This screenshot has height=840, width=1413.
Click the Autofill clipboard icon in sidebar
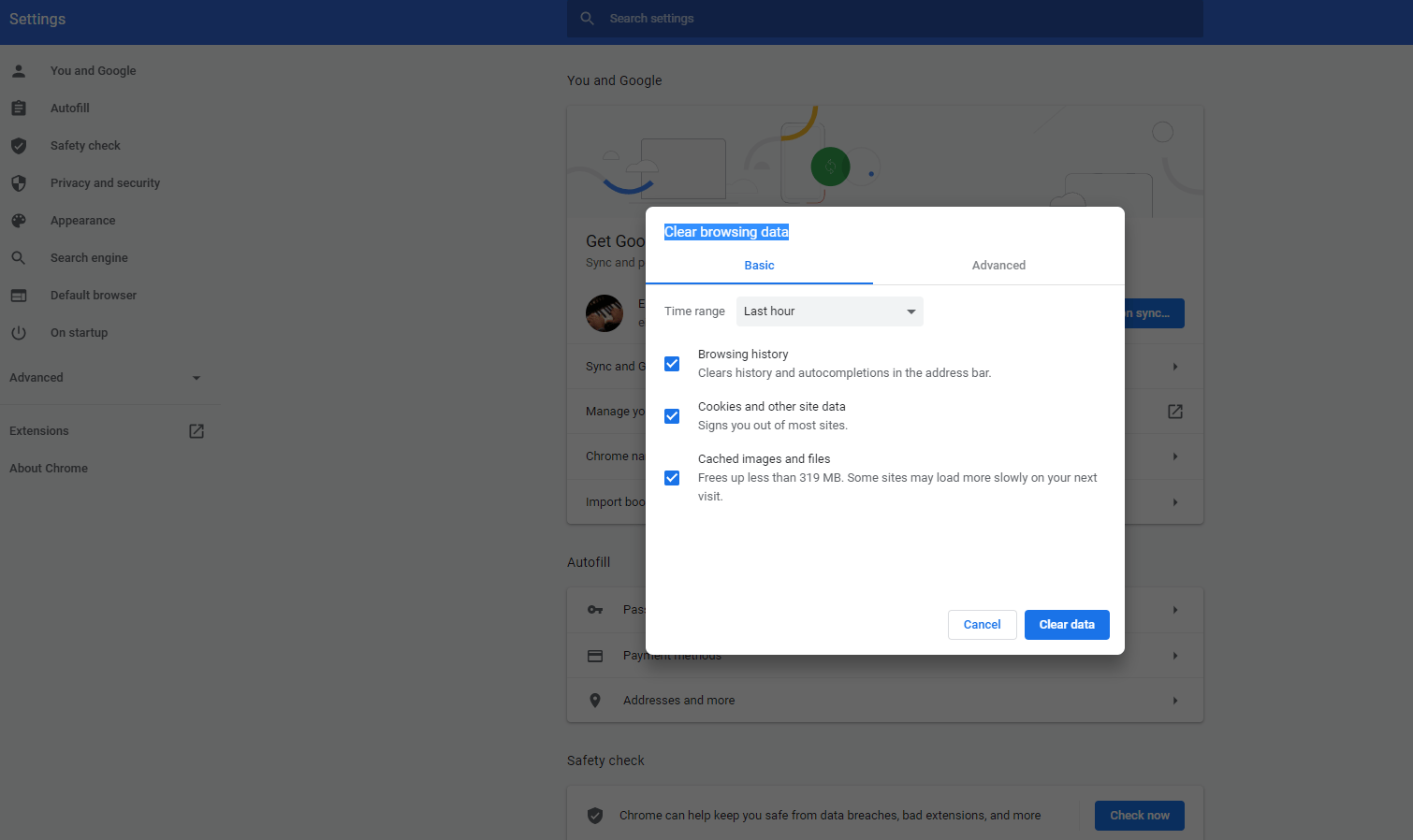pyautogui.click(x=19, y=109)
